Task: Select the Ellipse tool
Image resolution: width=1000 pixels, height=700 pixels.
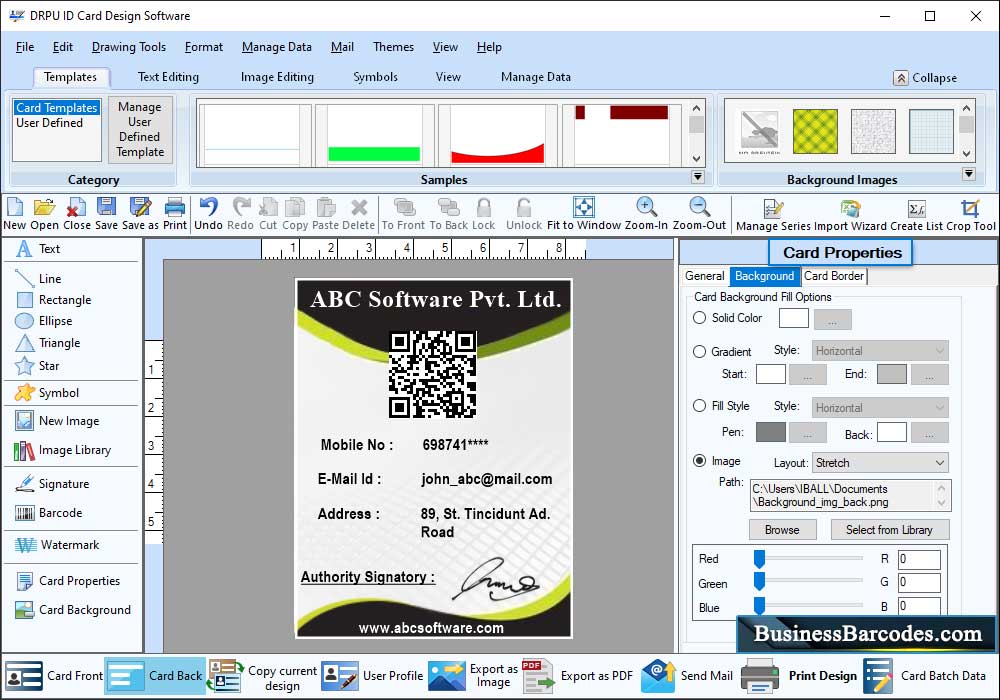Action: pos(44,321)
